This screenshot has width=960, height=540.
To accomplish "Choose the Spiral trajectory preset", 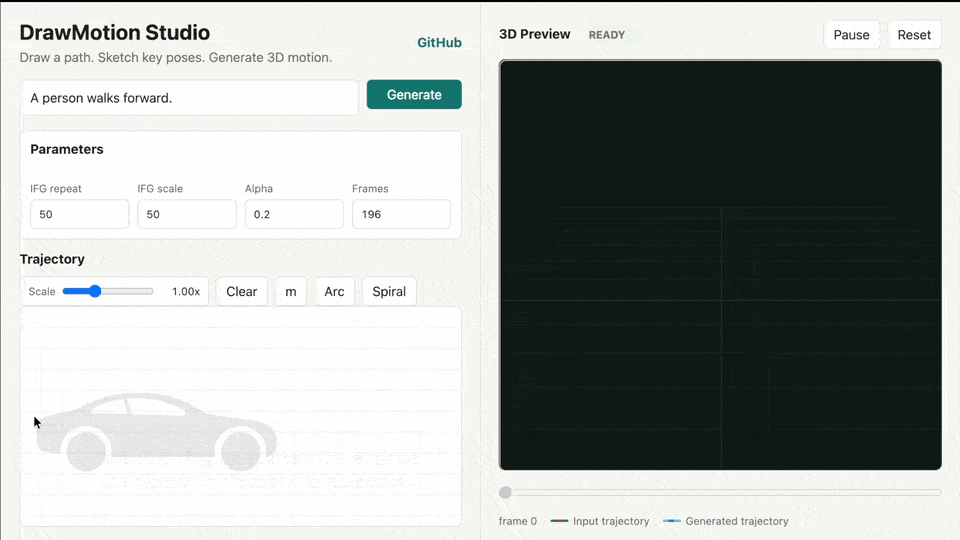I will 389,291.
